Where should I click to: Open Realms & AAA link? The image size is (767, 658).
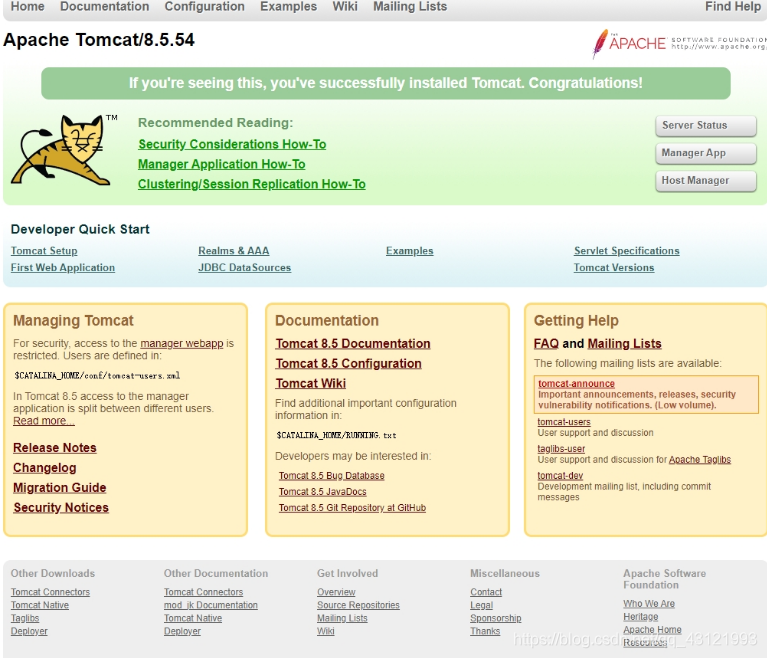click(233, 251)
